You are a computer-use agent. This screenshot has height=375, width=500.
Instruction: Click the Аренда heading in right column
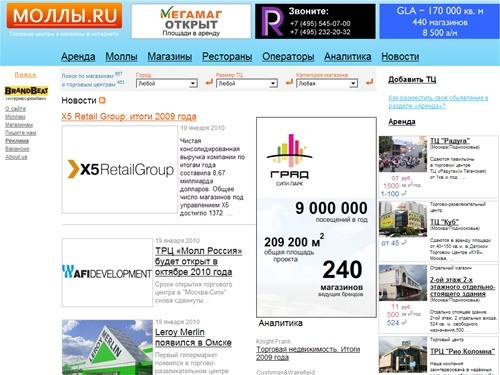402,122
